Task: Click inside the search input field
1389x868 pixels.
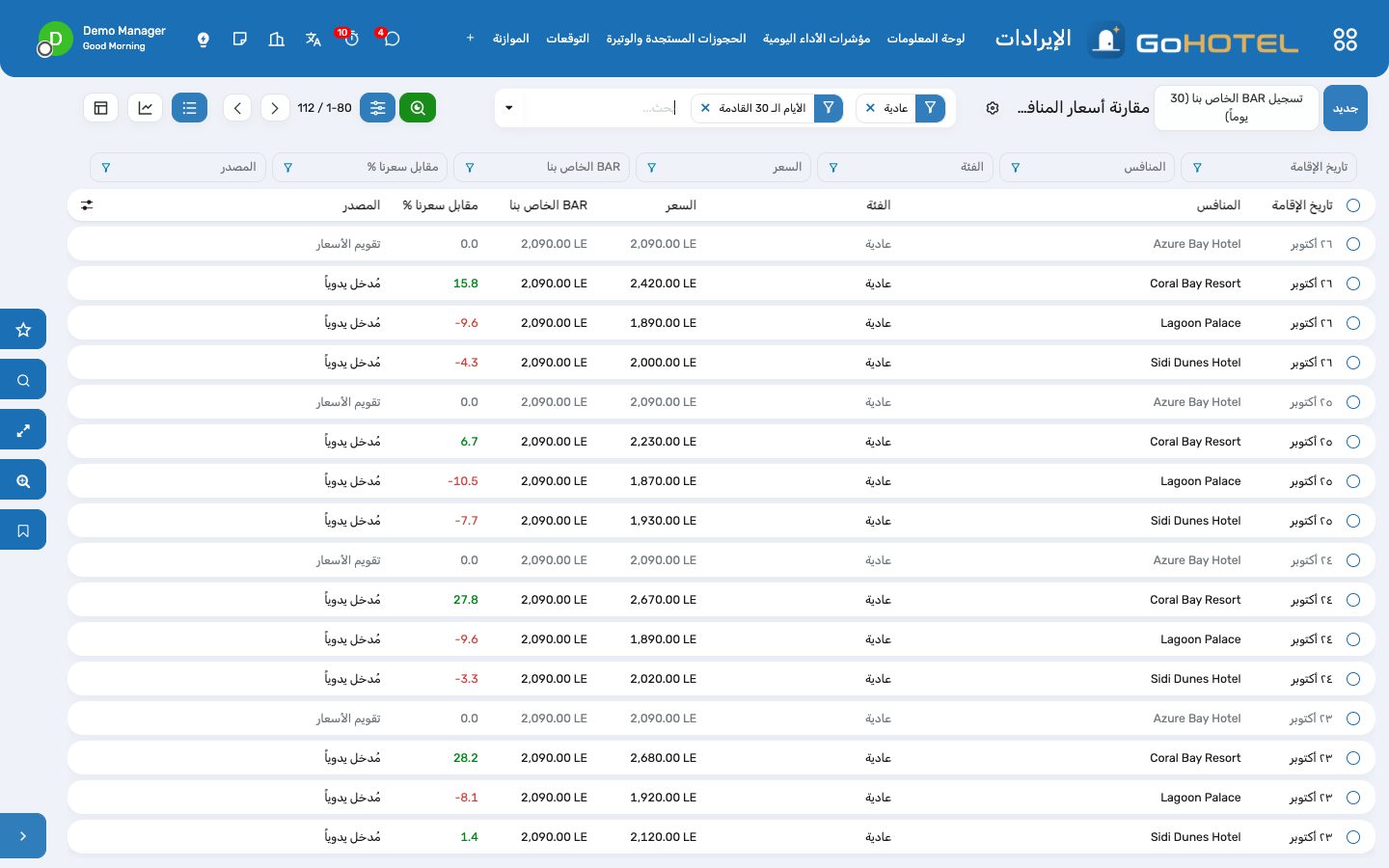Action: coord(603,108)
